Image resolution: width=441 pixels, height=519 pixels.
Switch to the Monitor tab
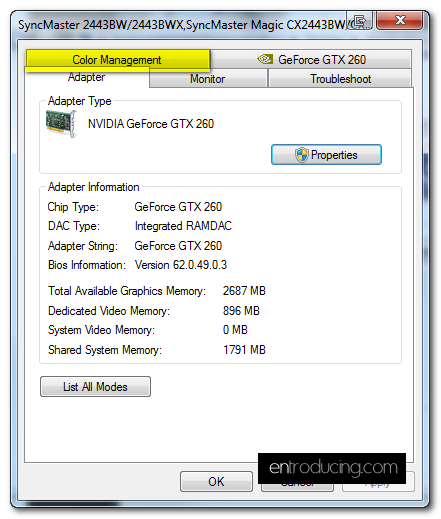click(x=208, y=79)
